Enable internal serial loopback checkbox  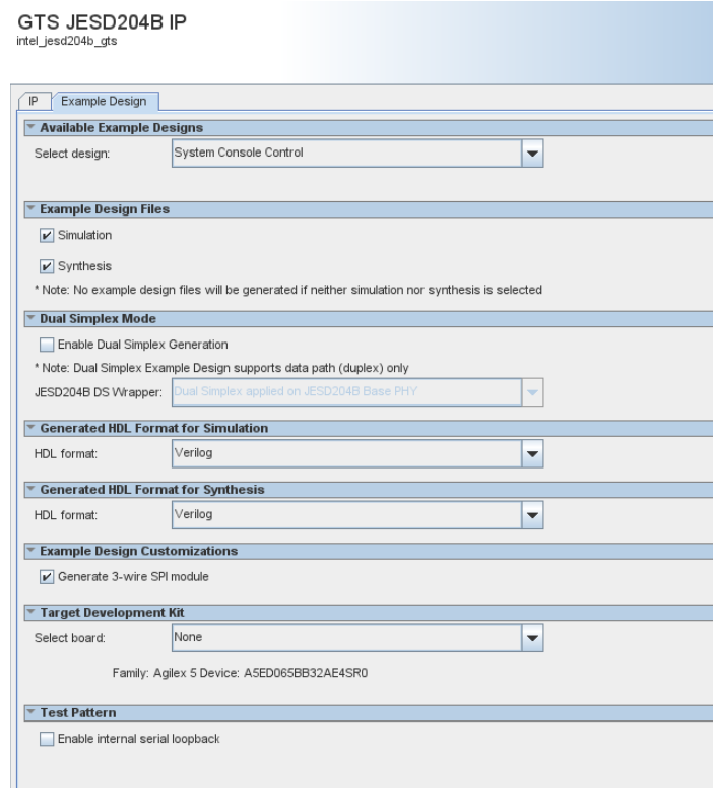[x=46, y=739]
